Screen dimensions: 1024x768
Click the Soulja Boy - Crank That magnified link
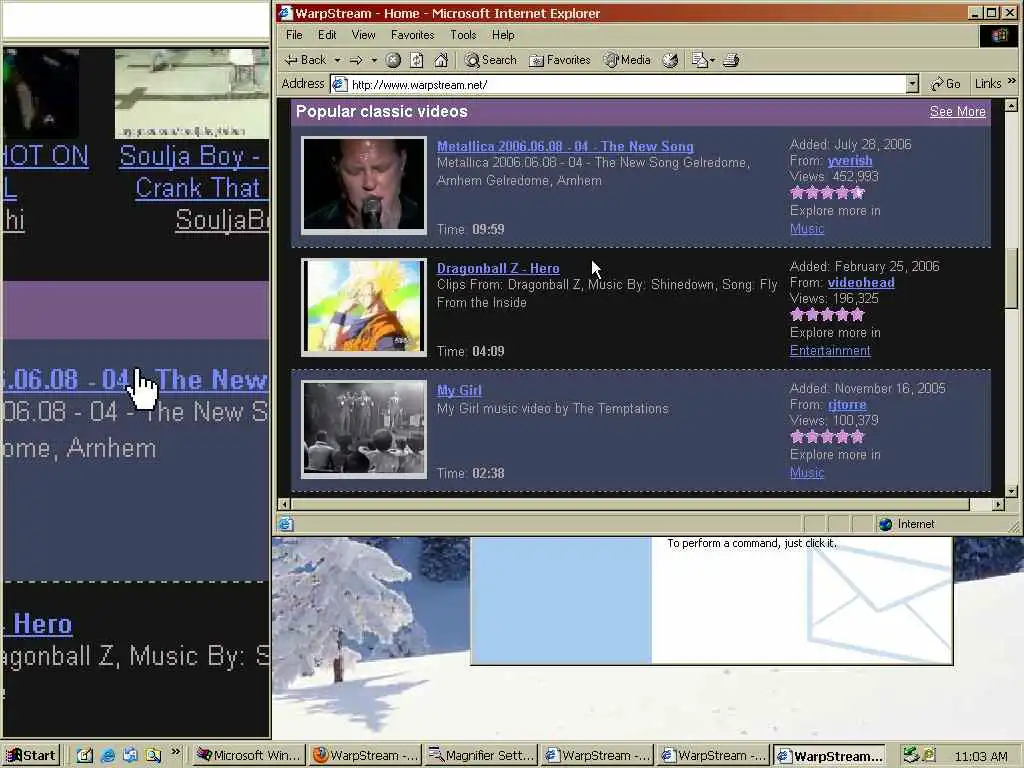(x=195, y=172)
